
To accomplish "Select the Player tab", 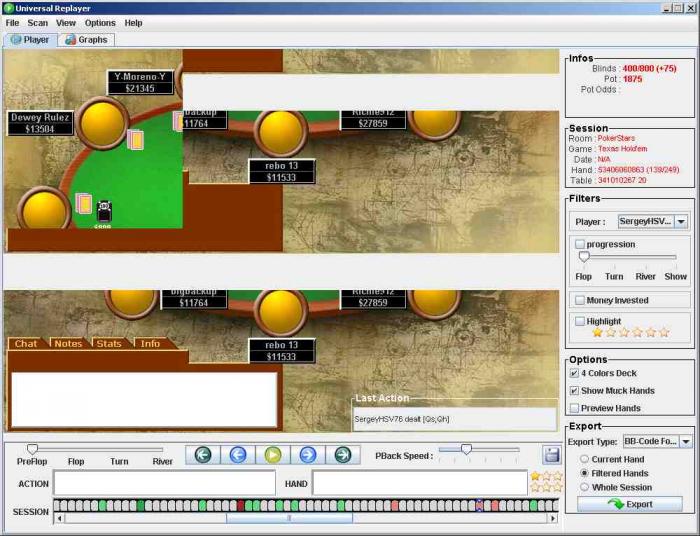I will coord(30,40).
